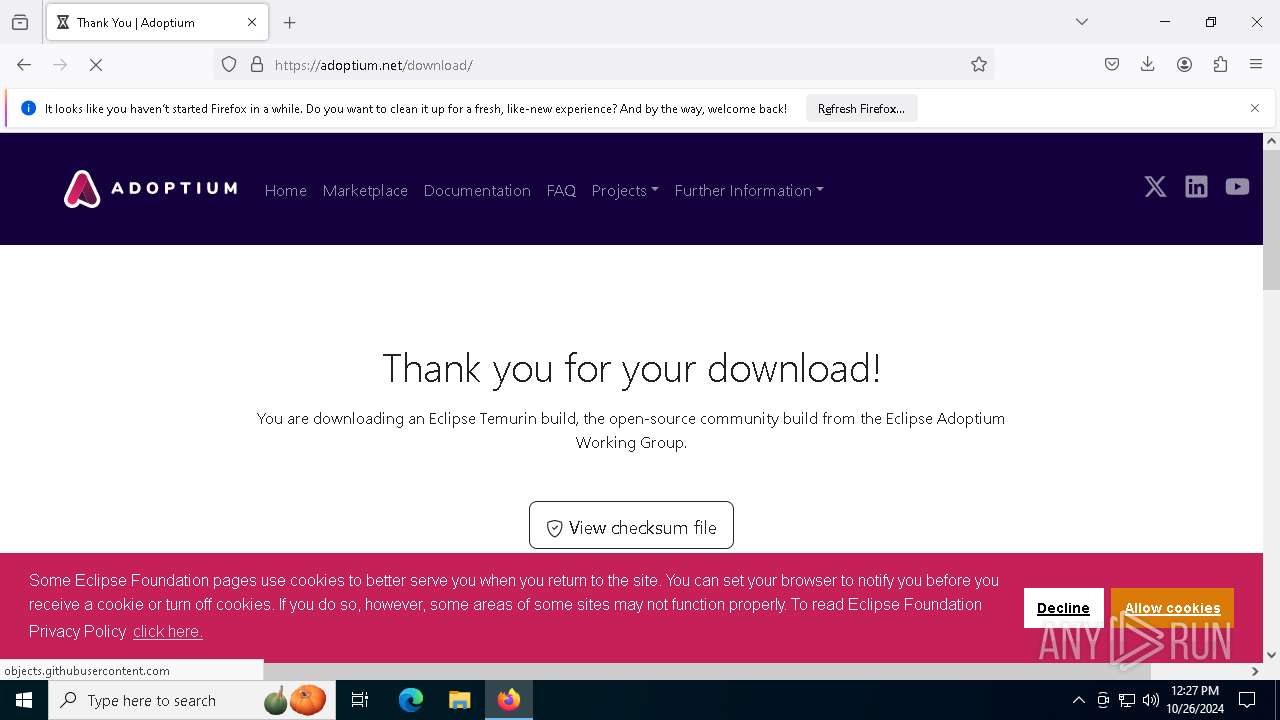This screenshot has width=1280, height=720.
Task: Click the Firefox taskbar icon
Action: (x=509, y=700)
